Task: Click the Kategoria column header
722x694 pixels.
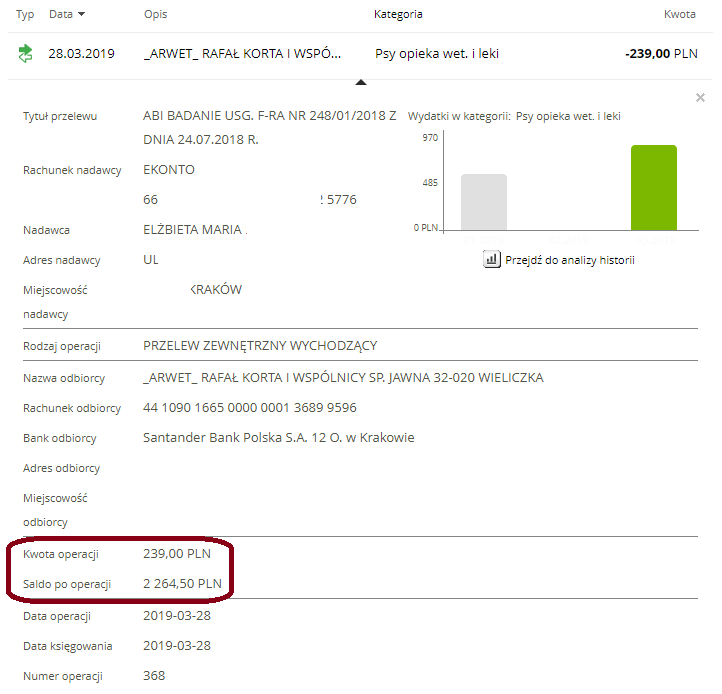Action: point(398,14)
